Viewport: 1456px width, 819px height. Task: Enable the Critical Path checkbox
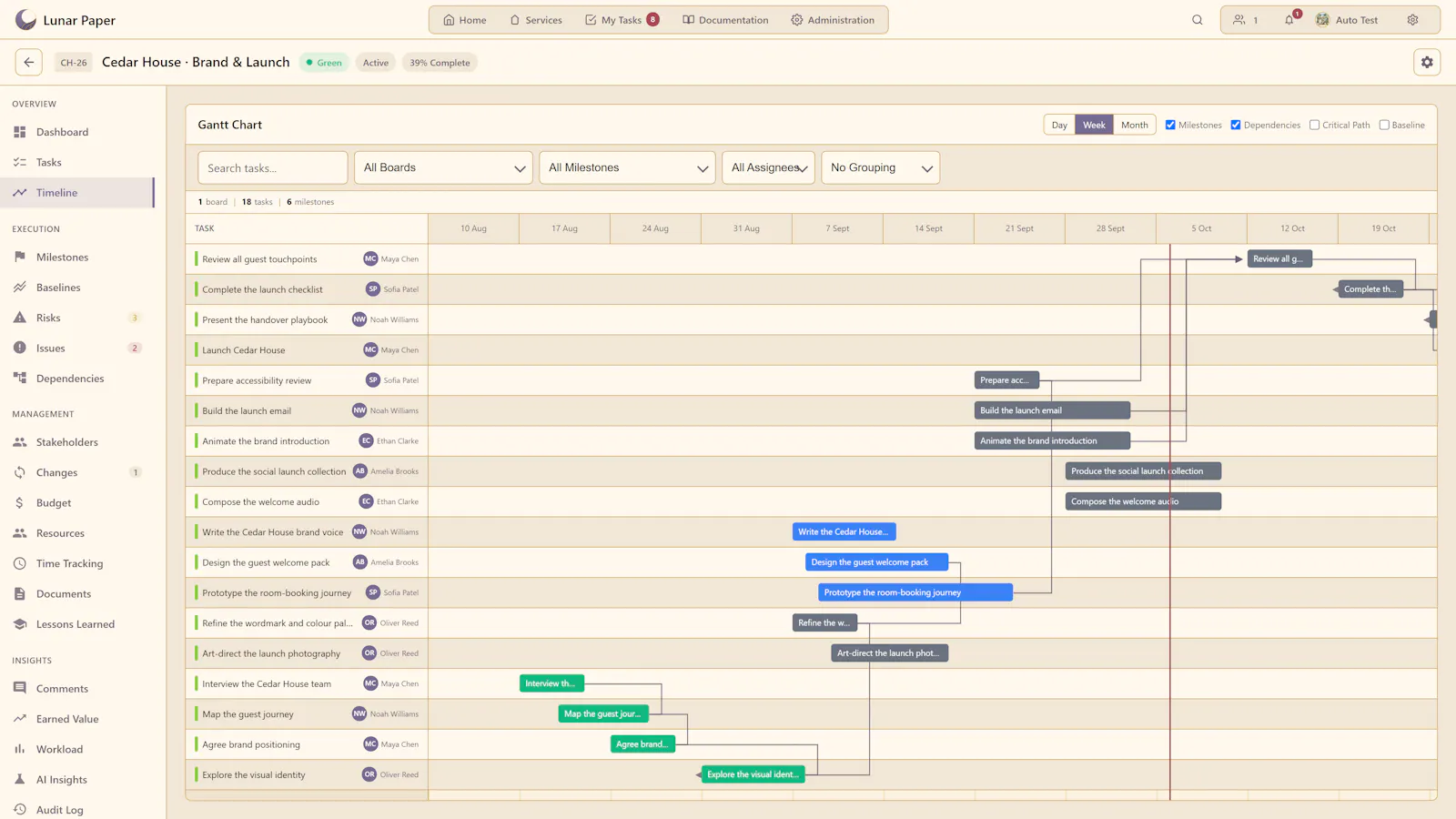pyautogui.click(x=1314, y=125)
